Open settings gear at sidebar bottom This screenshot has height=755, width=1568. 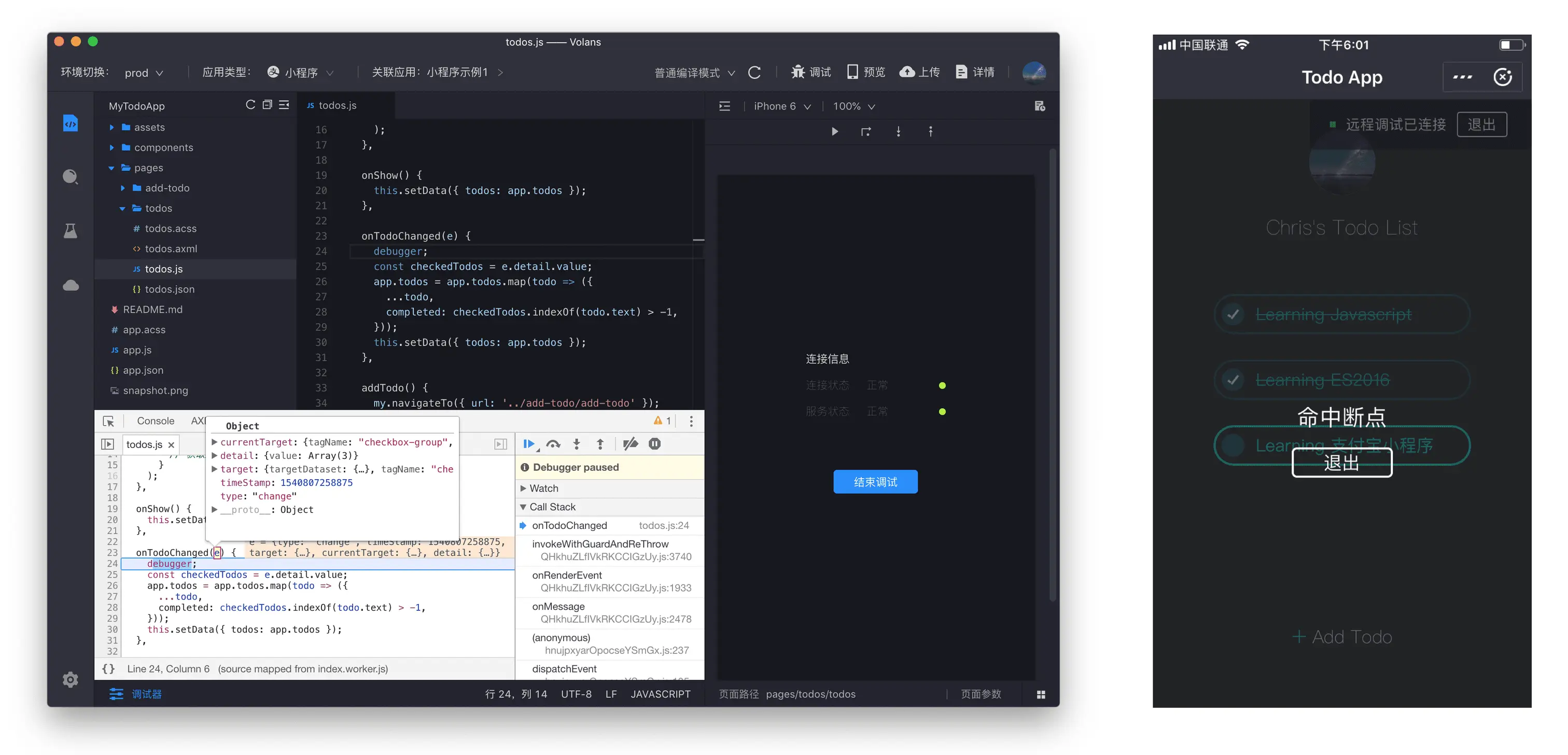71,679
